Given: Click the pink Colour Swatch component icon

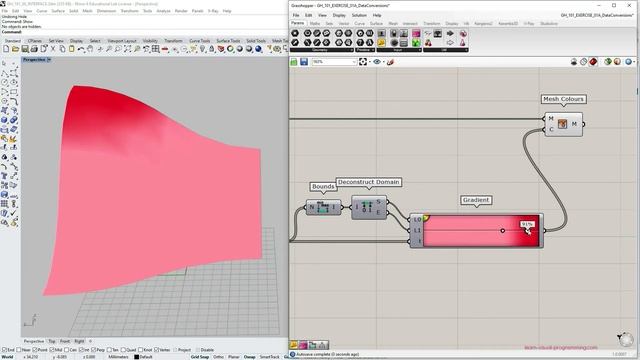Looking at the screenshot, I should (x=416, y=33).
